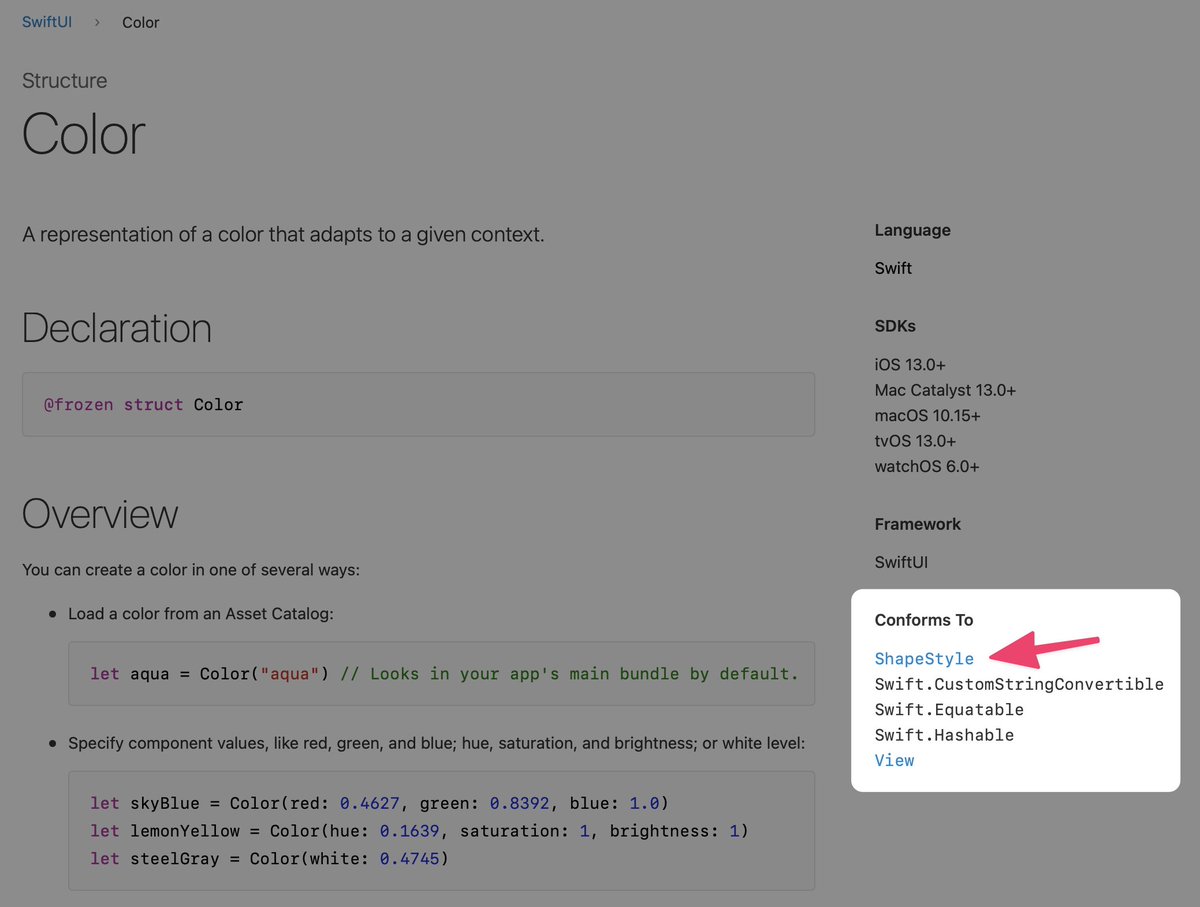
Task: Click the 'Load a color from an Asset Catalog' bullet
Action: pyautogui.click(x=201, y=613)
